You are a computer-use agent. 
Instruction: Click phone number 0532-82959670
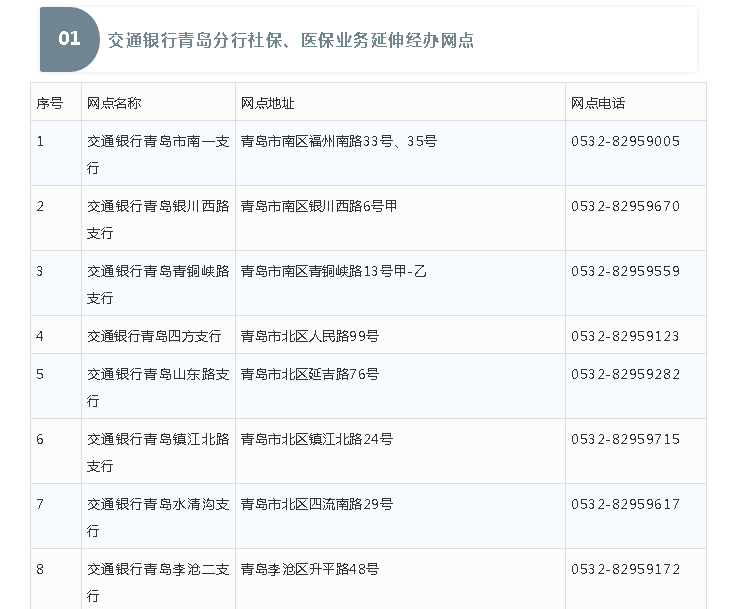(x=625, y=207)
